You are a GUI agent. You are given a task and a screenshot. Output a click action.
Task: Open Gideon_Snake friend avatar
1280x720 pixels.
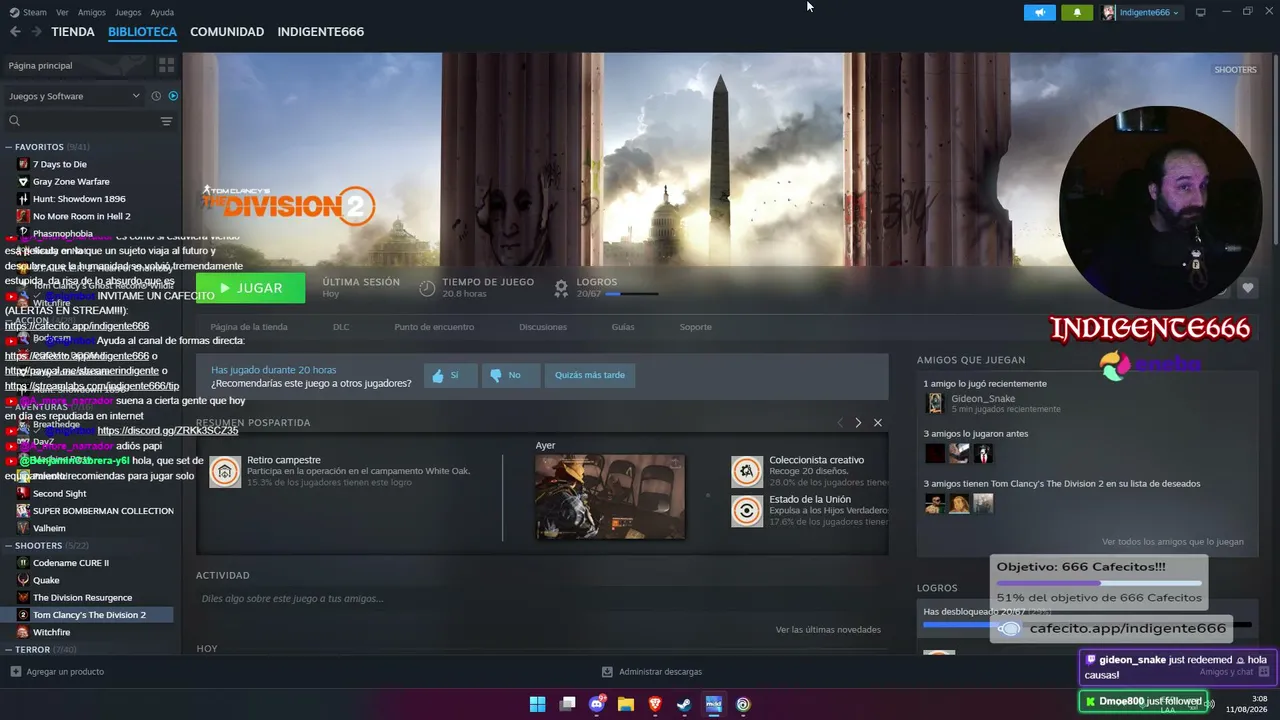click(x=935, y=403)
